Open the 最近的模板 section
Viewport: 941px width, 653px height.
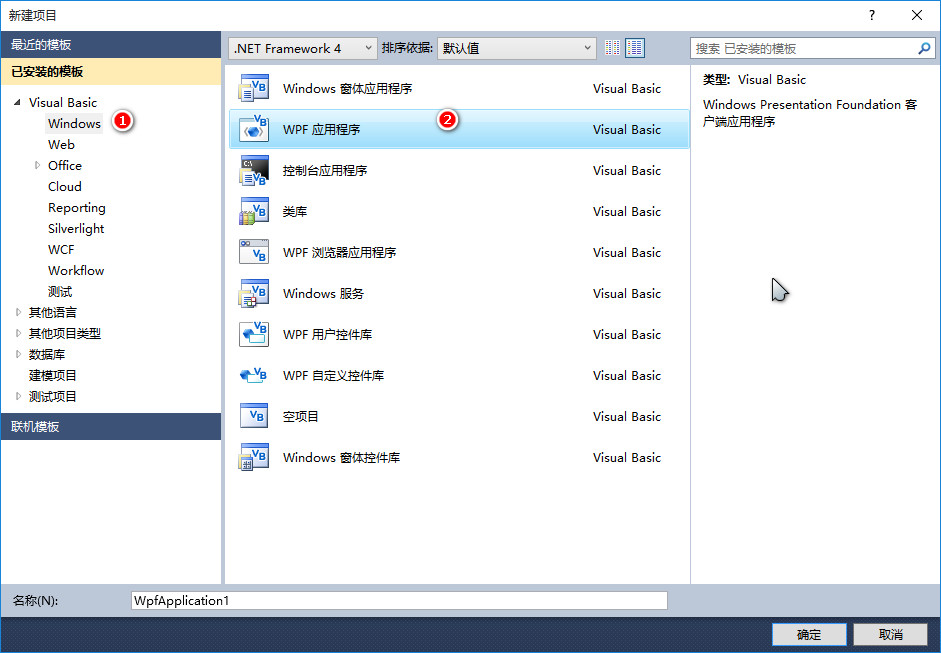pyautogui.click(x=111, y=44)
